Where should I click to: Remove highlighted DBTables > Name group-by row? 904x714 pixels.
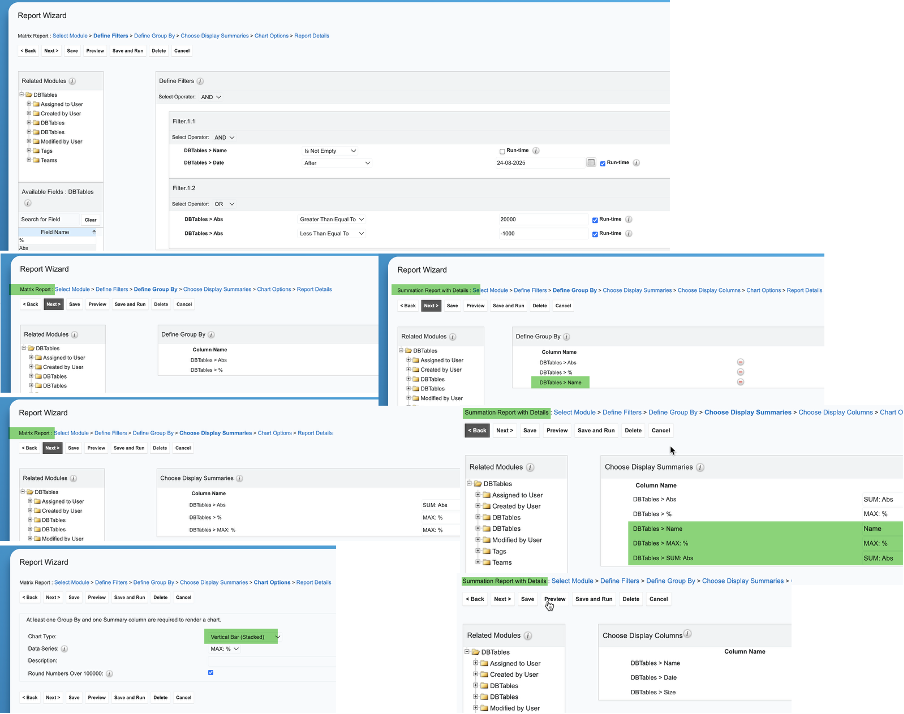tap(740, 382)
